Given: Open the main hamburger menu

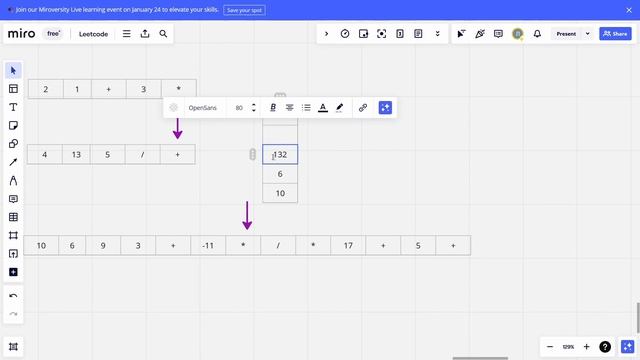Looking at the screenshot, I should tap(127, 34).
